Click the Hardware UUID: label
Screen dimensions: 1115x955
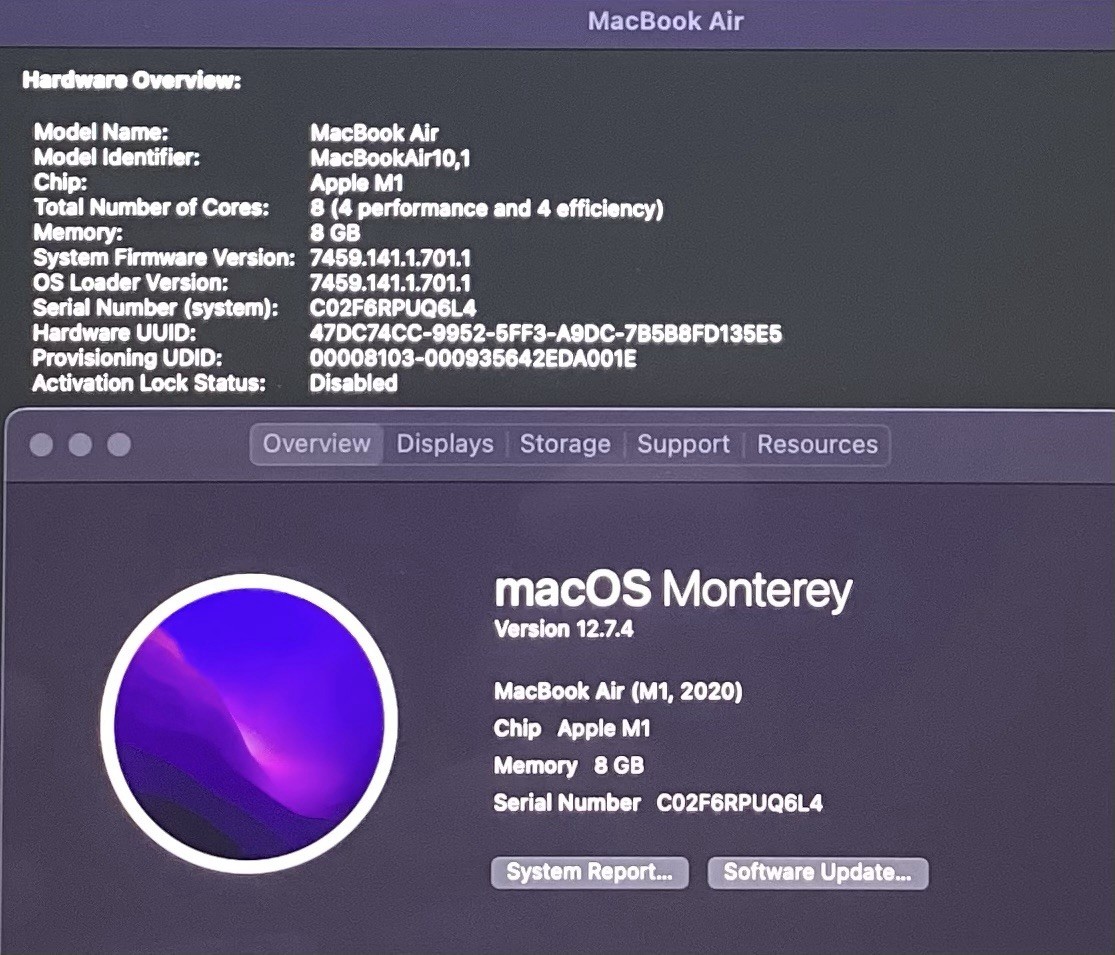click(x=114, y=333)
